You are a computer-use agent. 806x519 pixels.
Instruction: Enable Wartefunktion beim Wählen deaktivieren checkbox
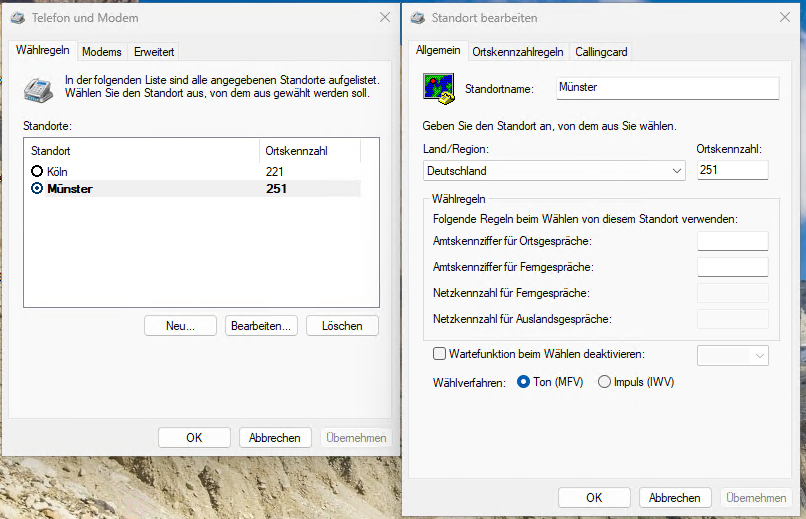[x=439, y=354]
